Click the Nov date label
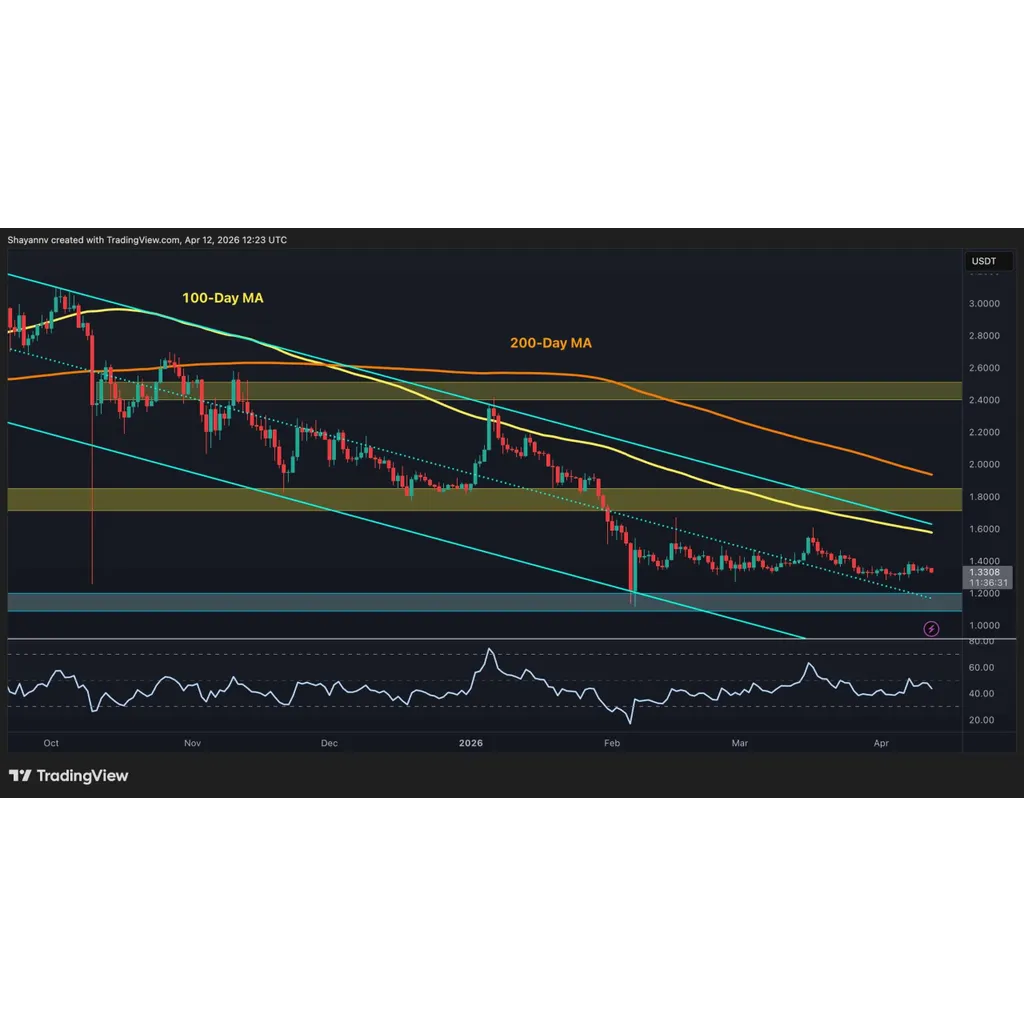This screenshot has height=1024, width=1024. [x=192, y=743]
